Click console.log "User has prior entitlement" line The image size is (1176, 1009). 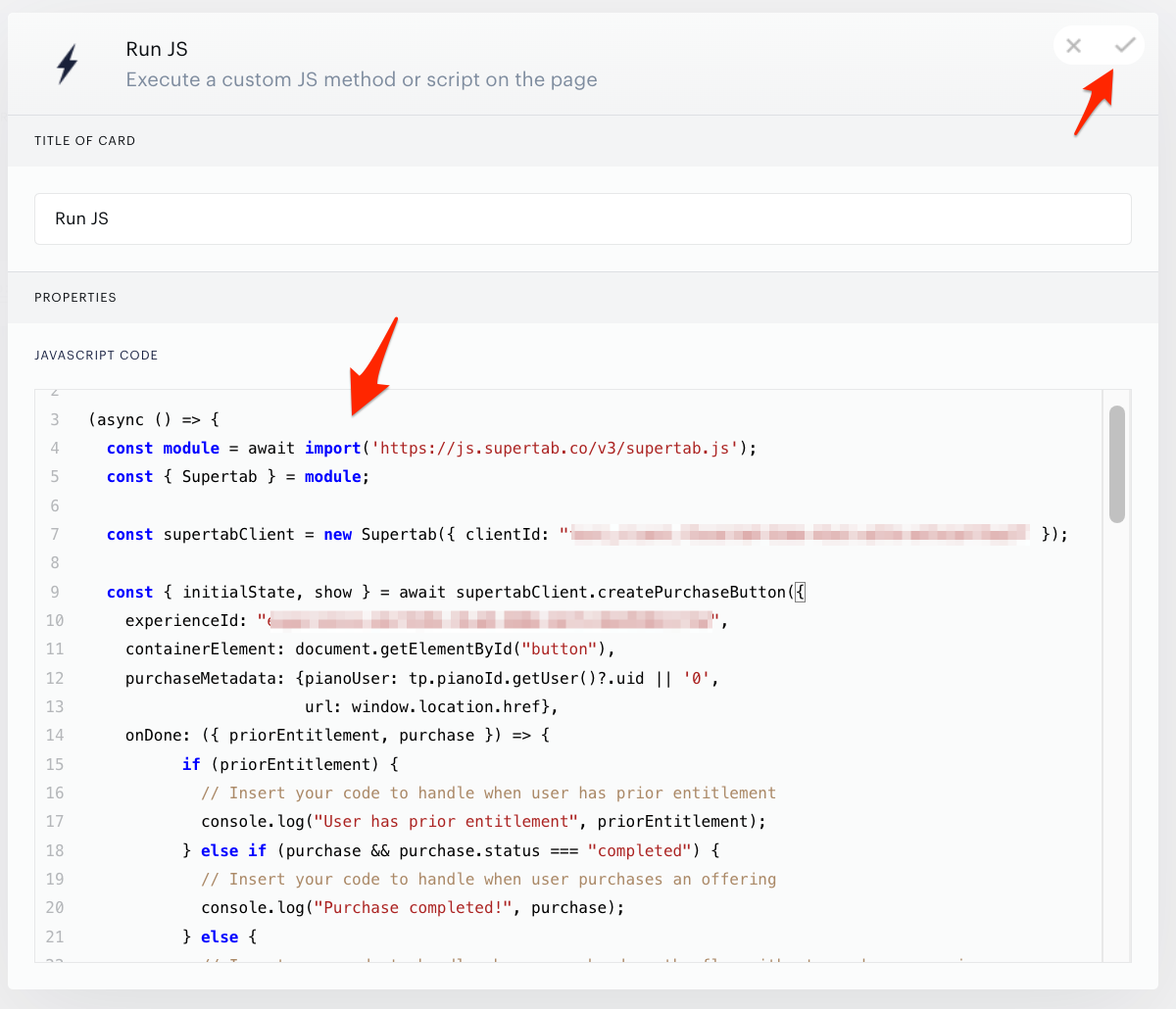(x=484, y=821)
